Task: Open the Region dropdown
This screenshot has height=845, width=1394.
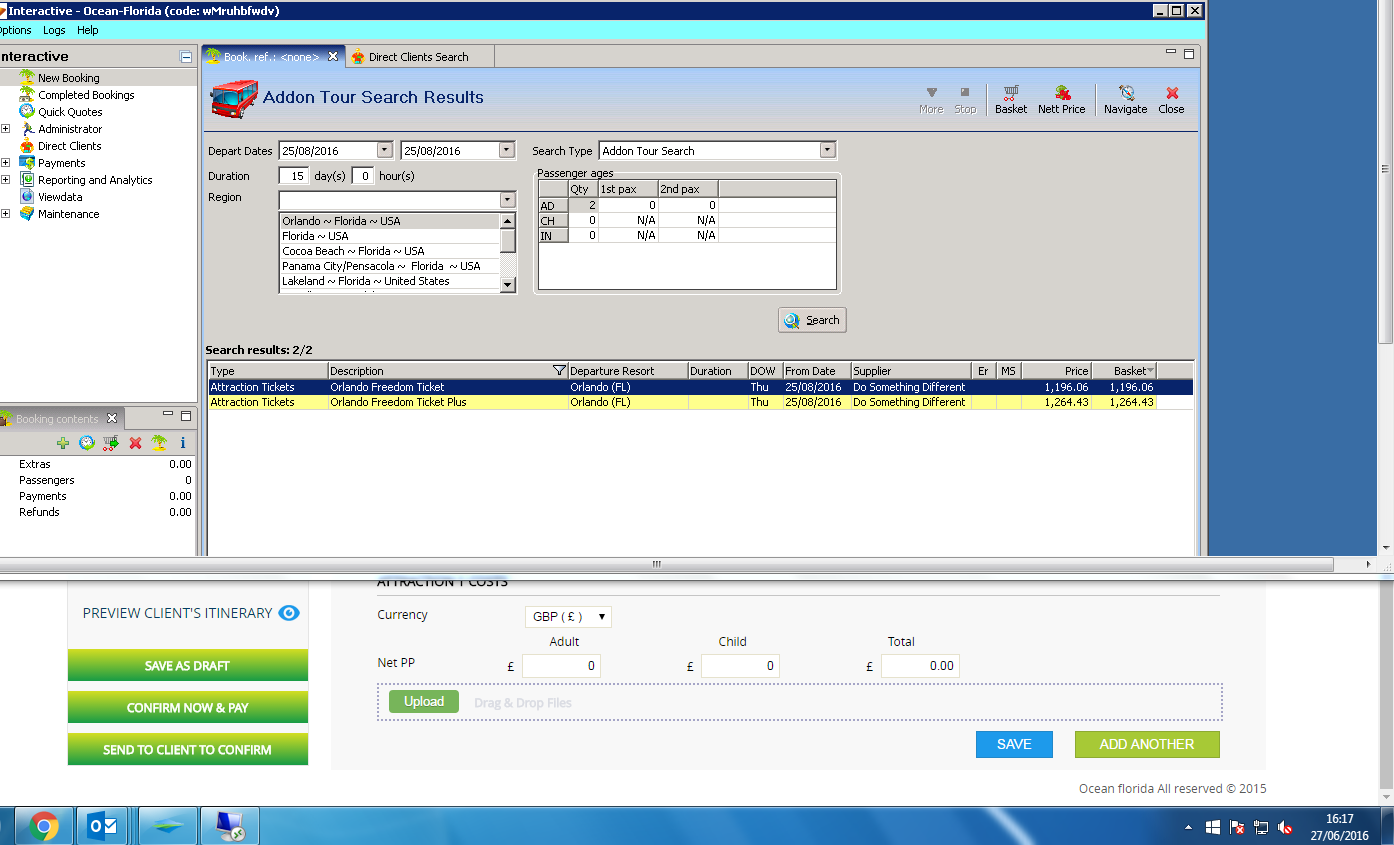Action: [507, 200]
